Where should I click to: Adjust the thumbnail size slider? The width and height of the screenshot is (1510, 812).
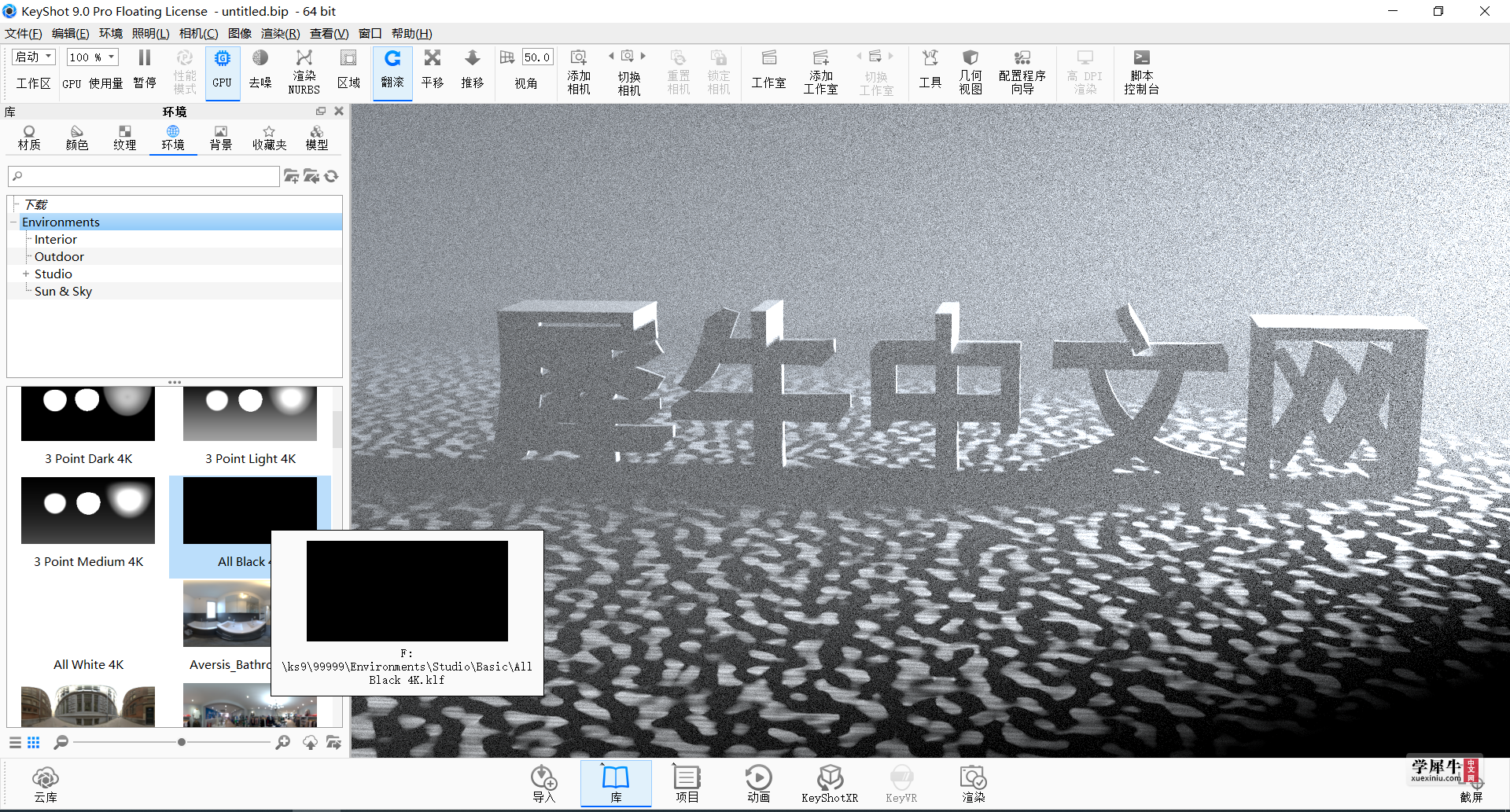click(182, 742)
